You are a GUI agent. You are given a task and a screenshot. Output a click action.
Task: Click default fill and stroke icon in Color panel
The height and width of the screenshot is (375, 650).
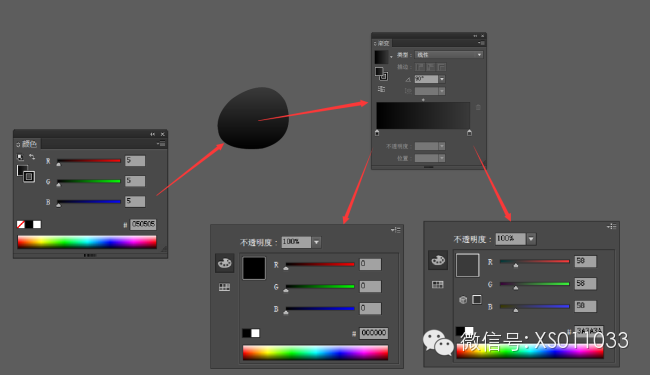(20, 157)
